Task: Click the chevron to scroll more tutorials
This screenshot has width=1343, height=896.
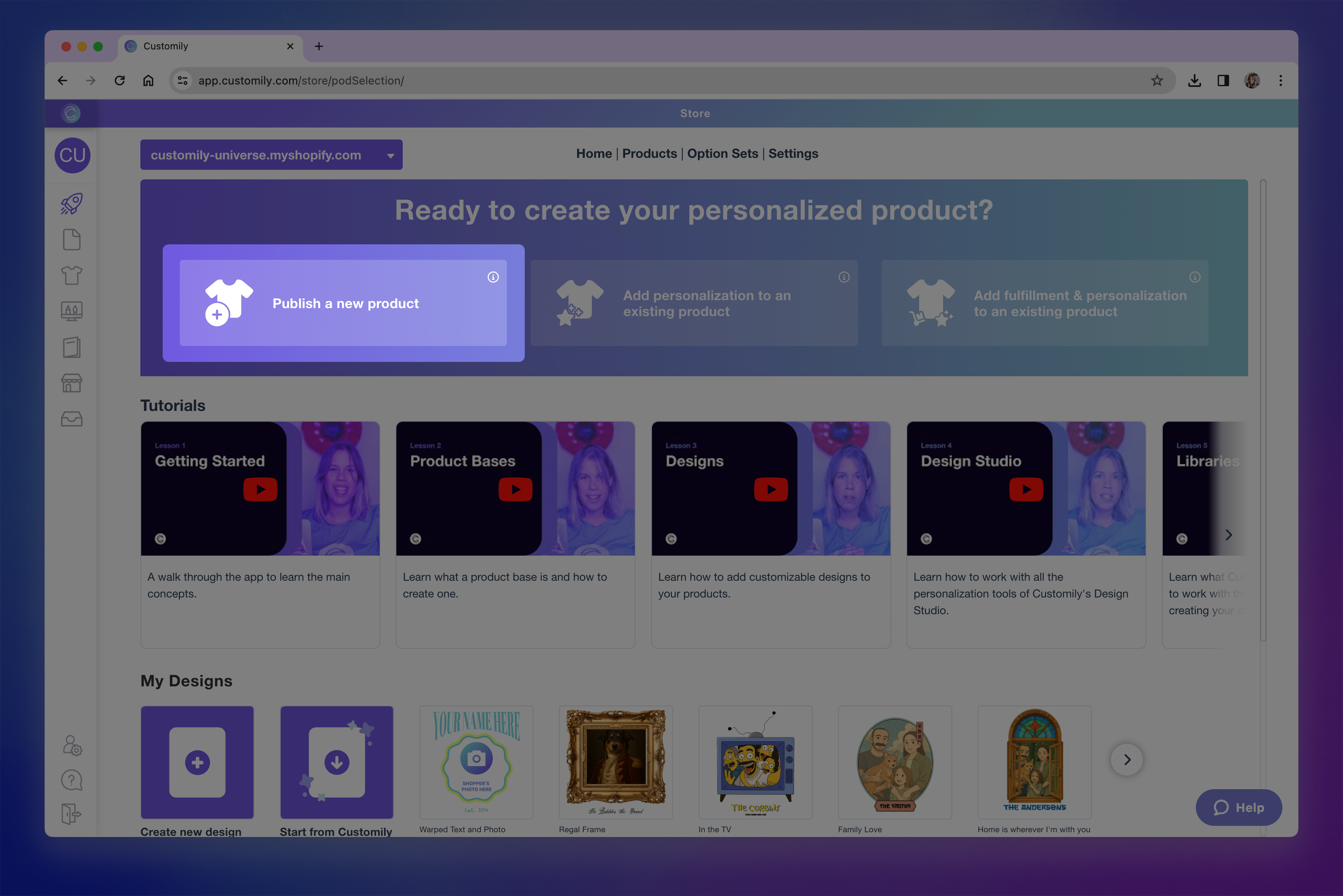Action: [x=1228, y=534]
